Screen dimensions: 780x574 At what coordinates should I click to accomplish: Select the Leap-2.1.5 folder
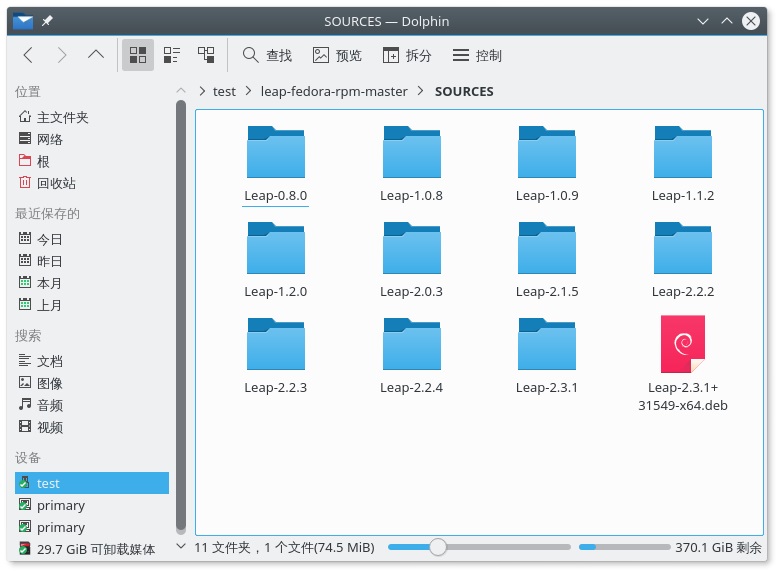tap(547, 260)
